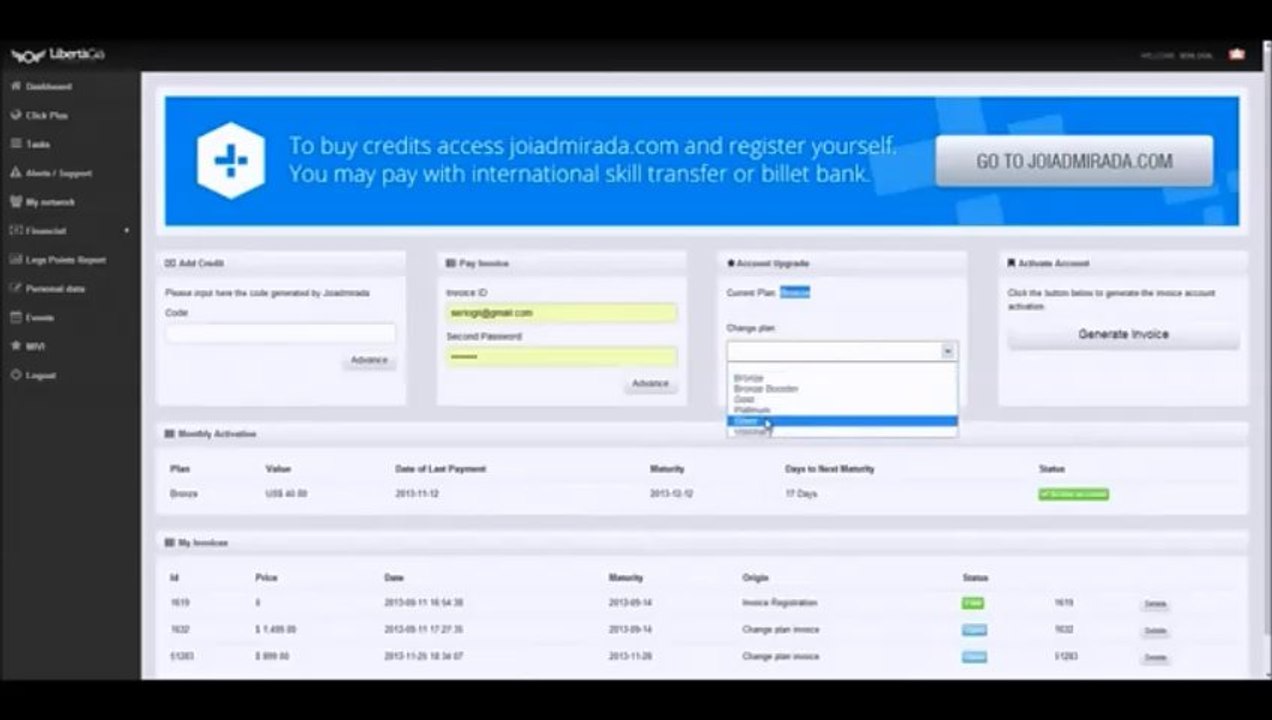Click Advance in the Add Credit panel
The height and width of the screenshot is (720, 1272).
coord(369,360)
